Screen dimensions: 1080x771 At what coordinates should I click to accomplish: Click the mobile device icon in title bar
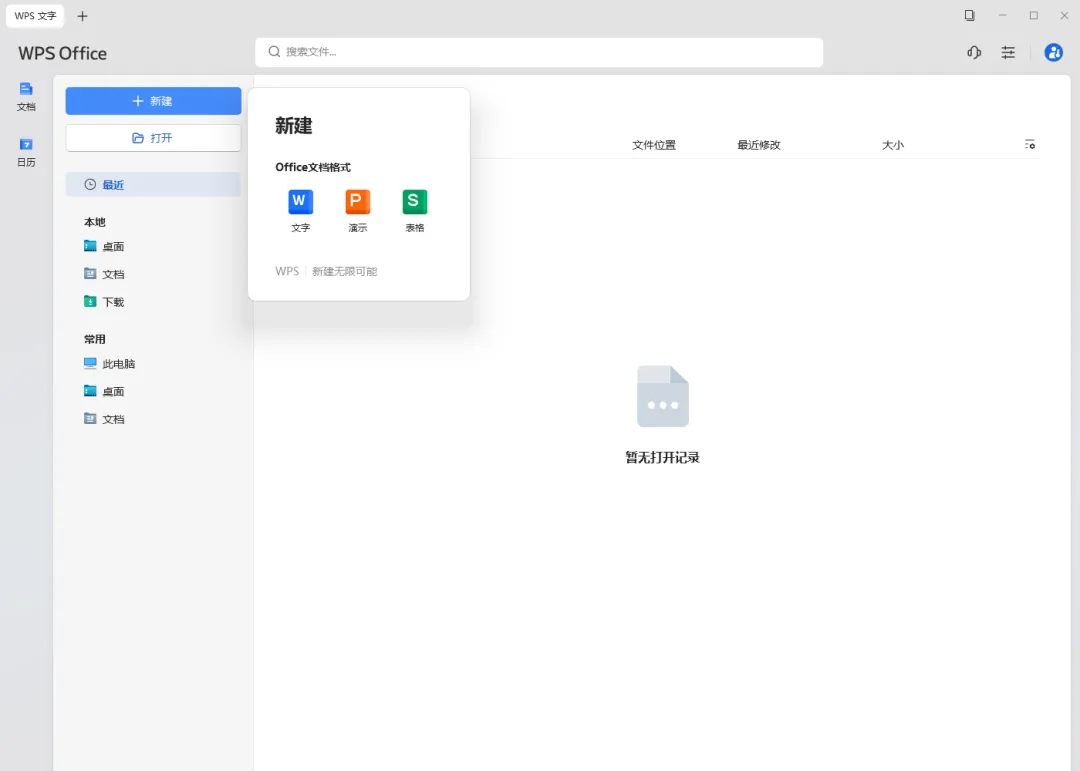click(969, 15)
